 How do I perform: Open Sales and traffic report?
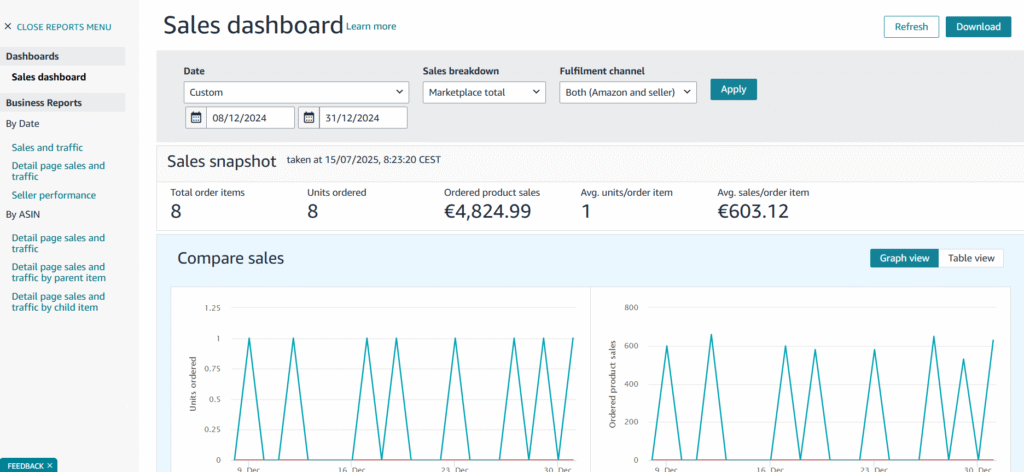coord(47,147)
